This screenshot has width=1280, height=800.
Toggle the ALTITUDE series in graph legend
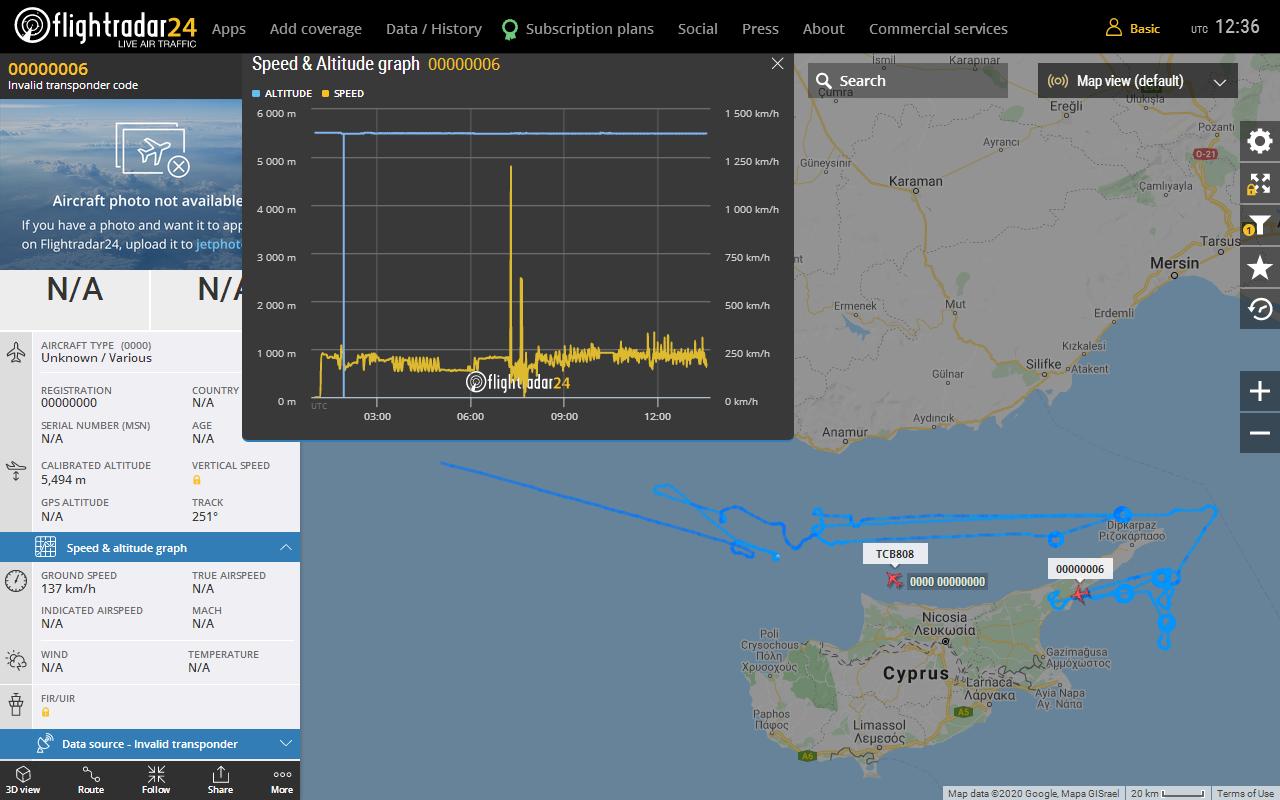click(282, 93)
